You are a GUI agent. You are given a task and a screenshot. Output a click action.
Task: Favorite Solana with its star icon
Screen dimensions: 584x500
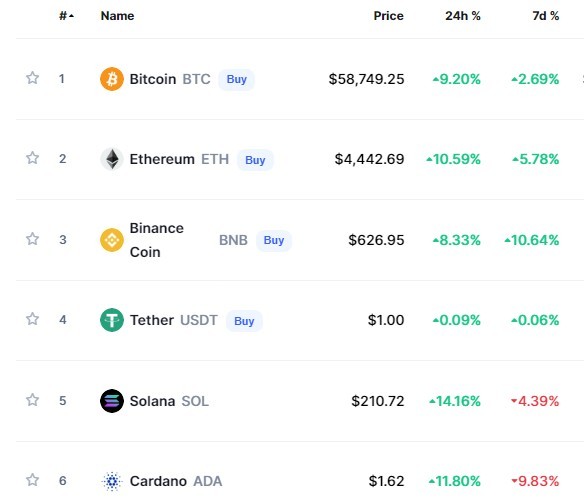click(32, 400)
